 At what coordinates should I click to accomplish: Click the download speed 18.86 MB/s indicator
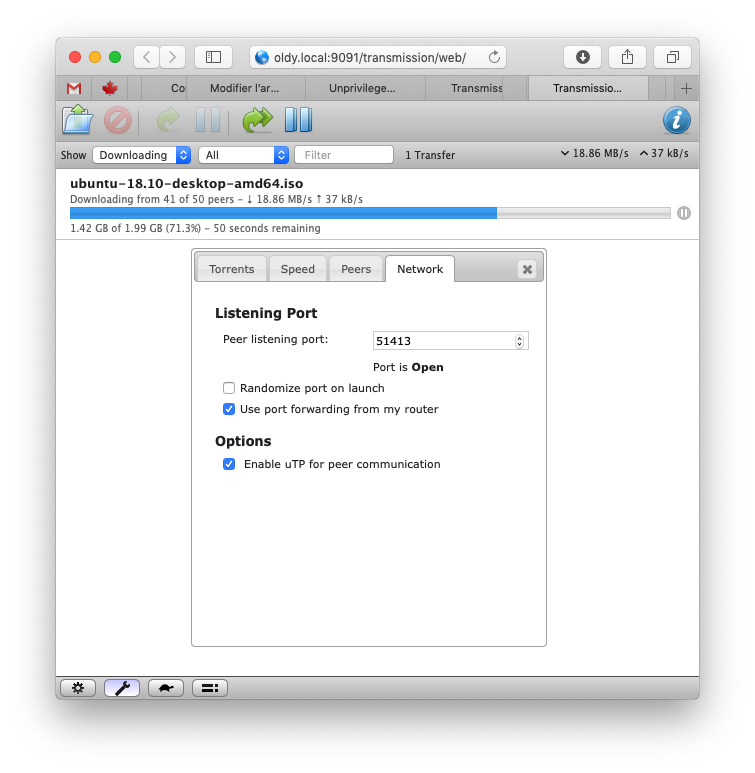tap(595, 153)
